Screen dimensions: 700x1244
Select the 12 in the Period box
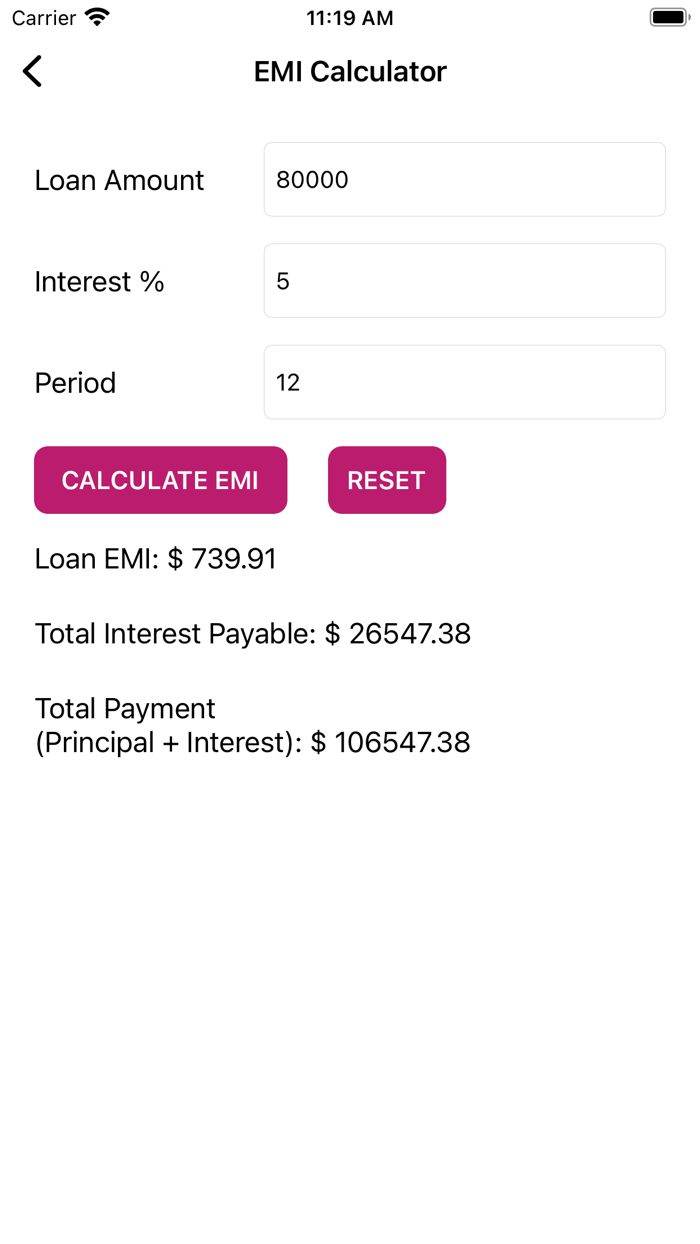point(288,382)
